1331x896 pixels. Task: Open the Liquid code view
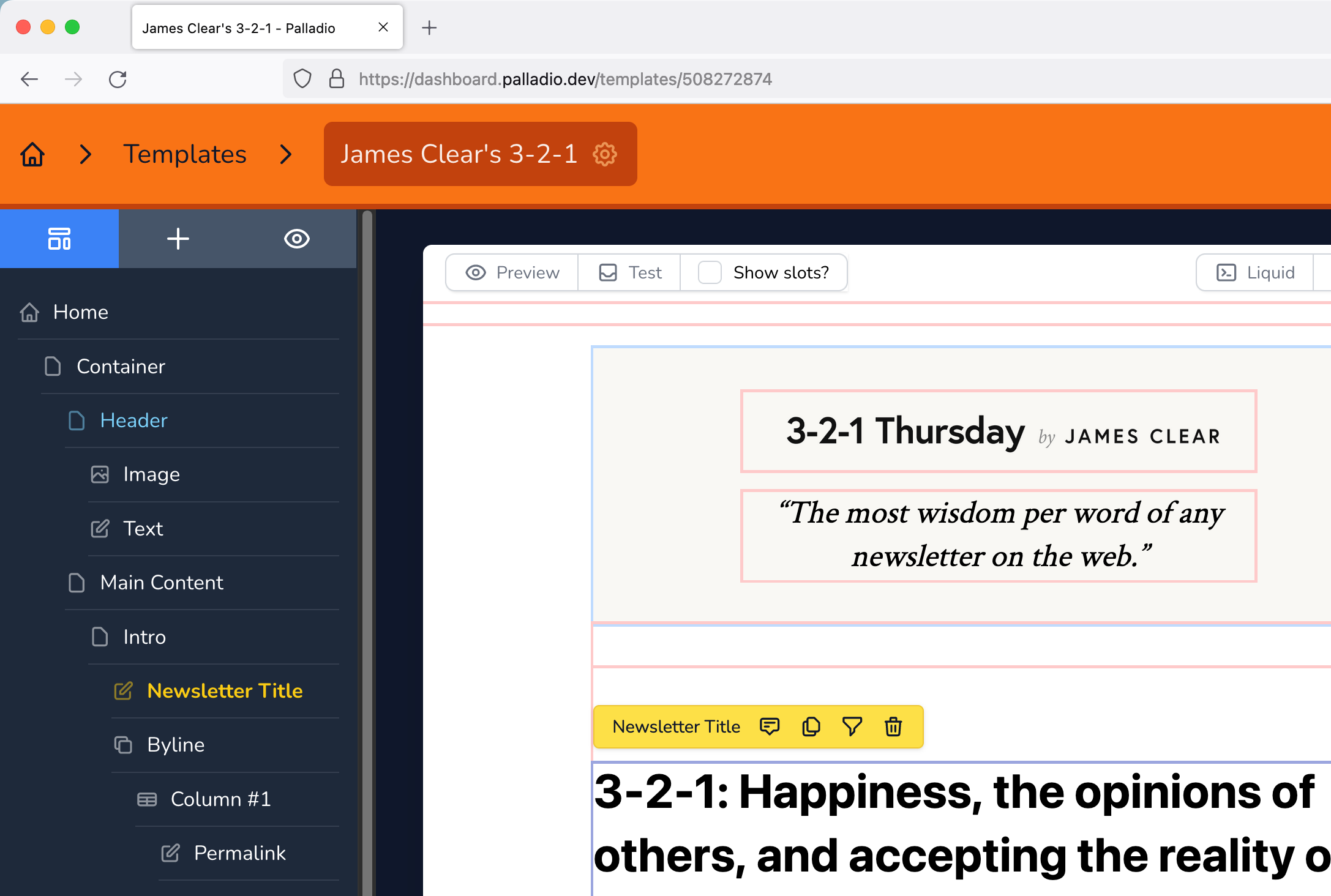coord(1255,272)
